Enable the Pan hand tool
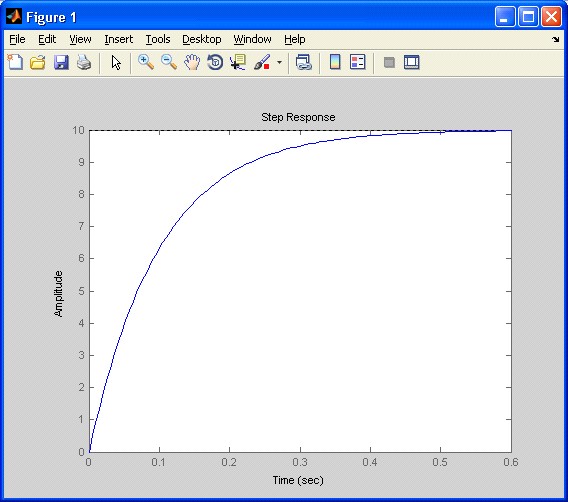The width and height of the screenshot is (568, 502). (x=192, y=62)
